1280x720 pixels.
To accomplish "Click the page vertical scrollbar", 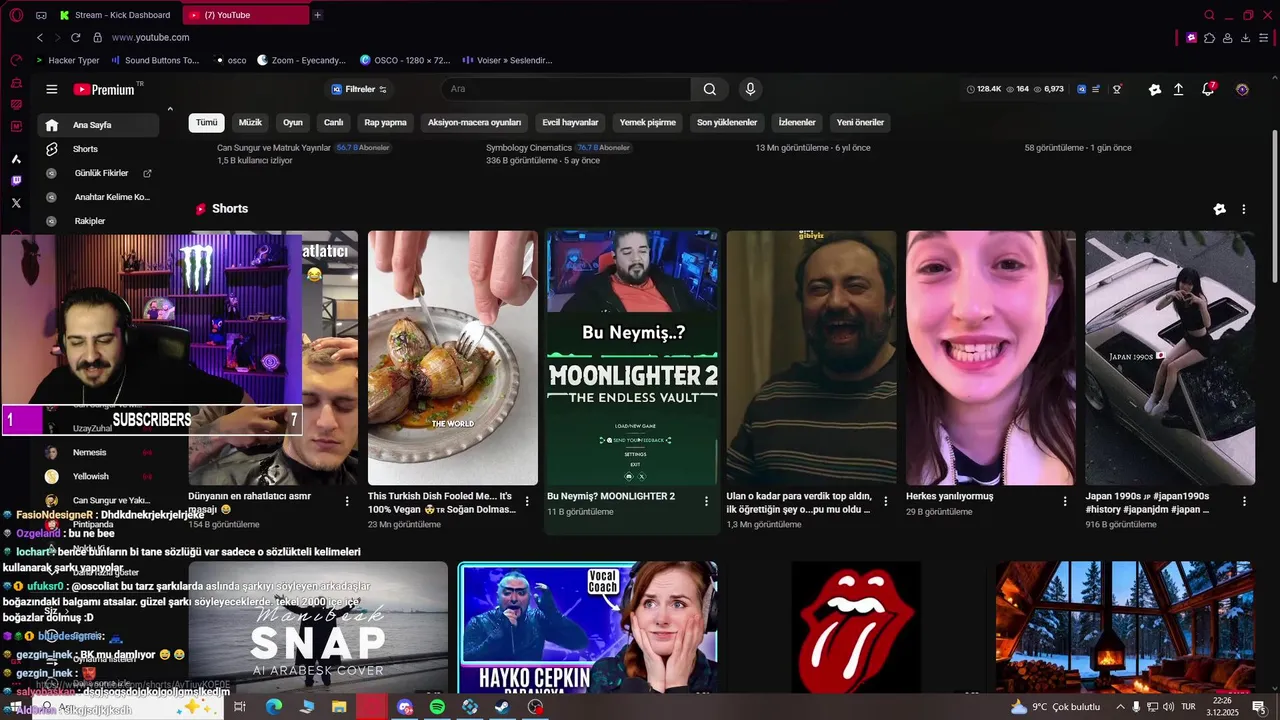I will (1274, 205).
